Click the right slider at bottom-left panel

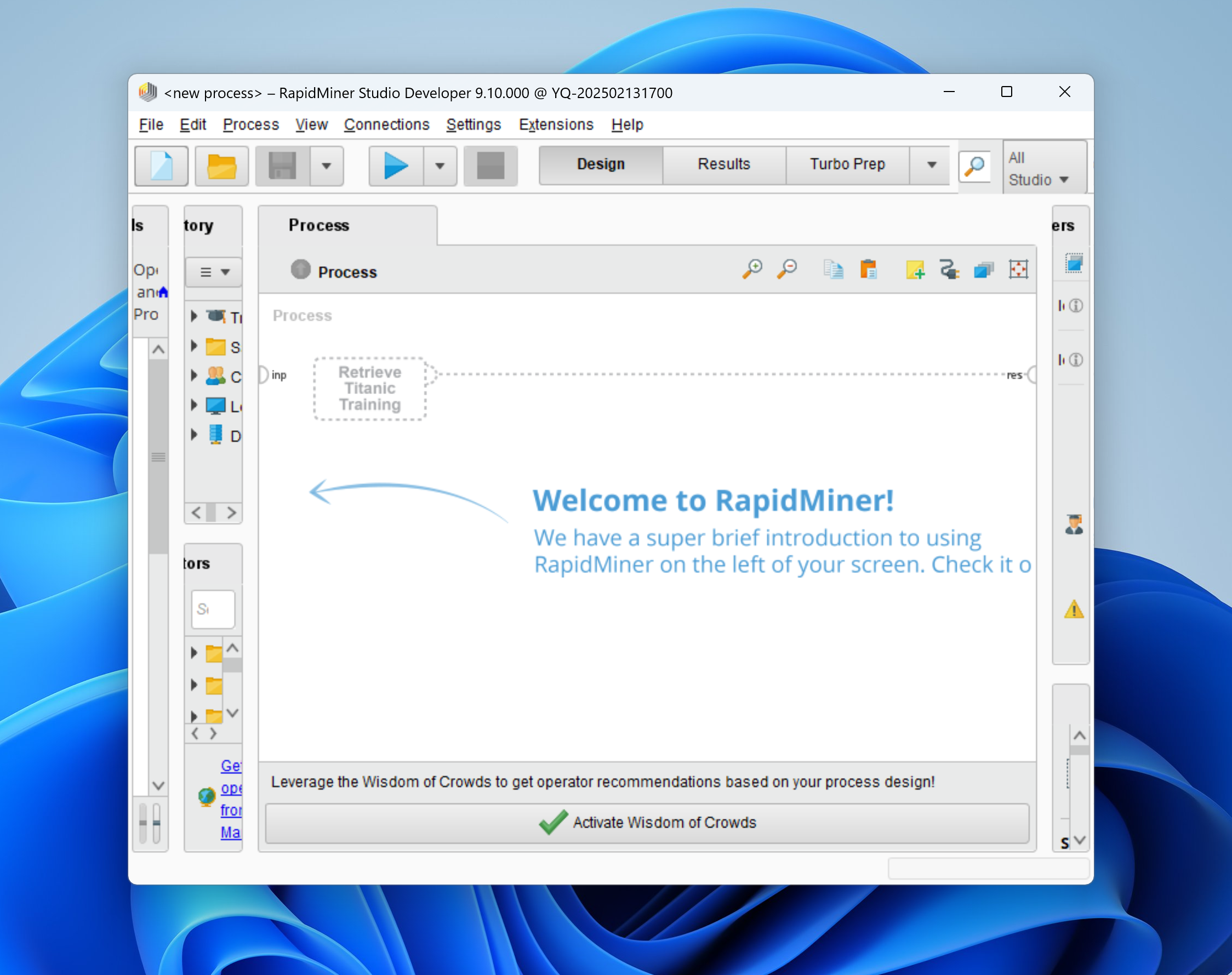pos(156,823)
